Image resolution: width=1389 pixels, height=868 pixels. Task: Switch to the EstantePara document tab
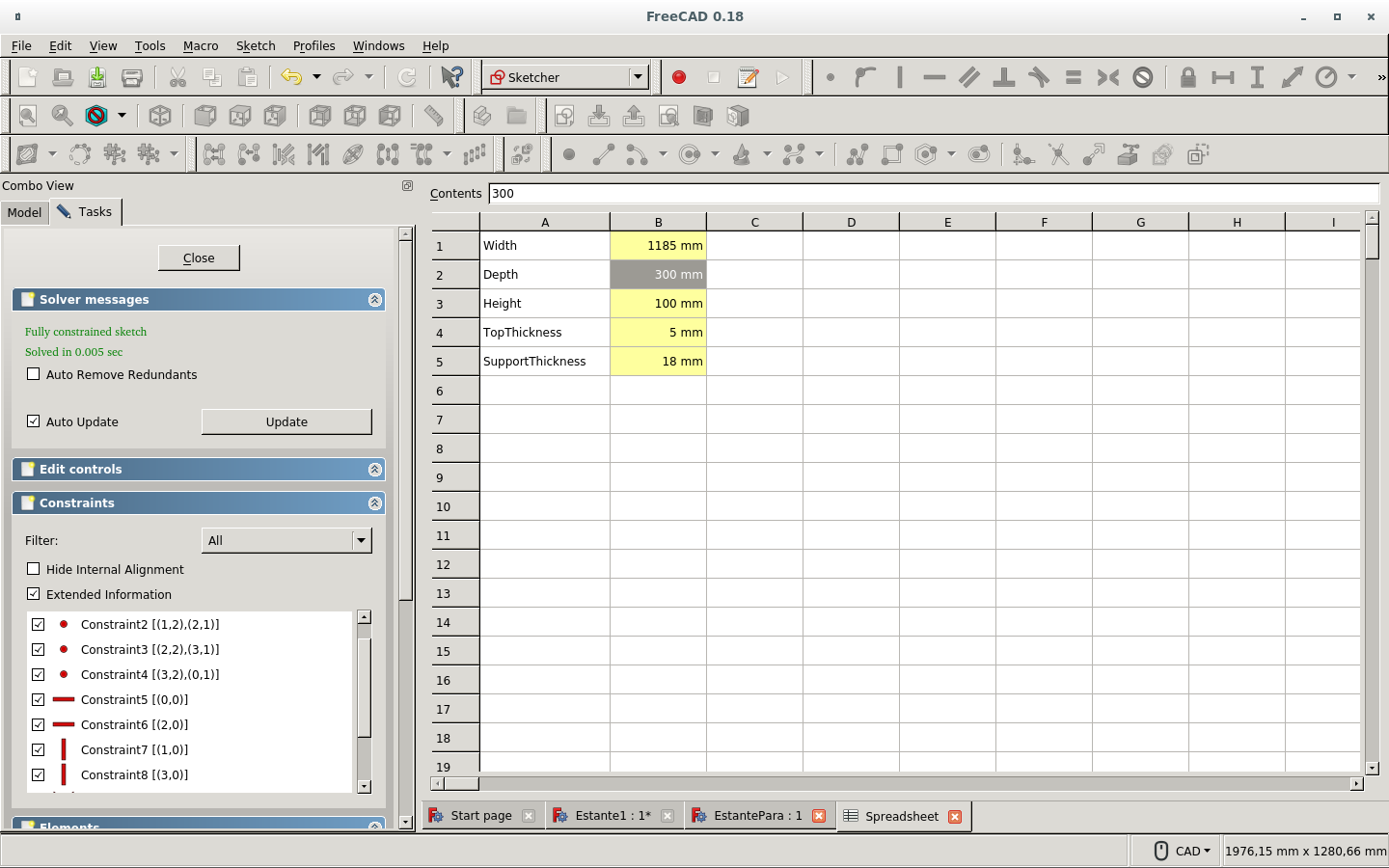(x=758, y=816)
